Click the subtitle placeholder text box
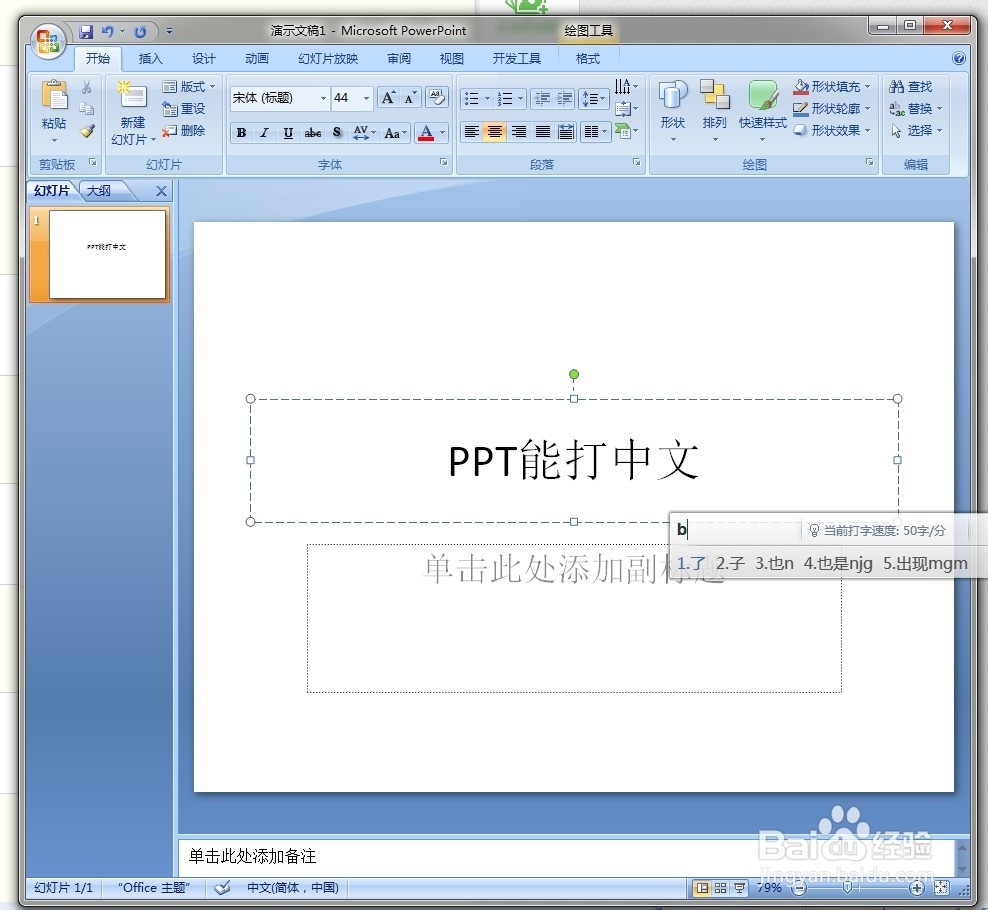Screen dimensions: 988x910 [x=574, y=618]
